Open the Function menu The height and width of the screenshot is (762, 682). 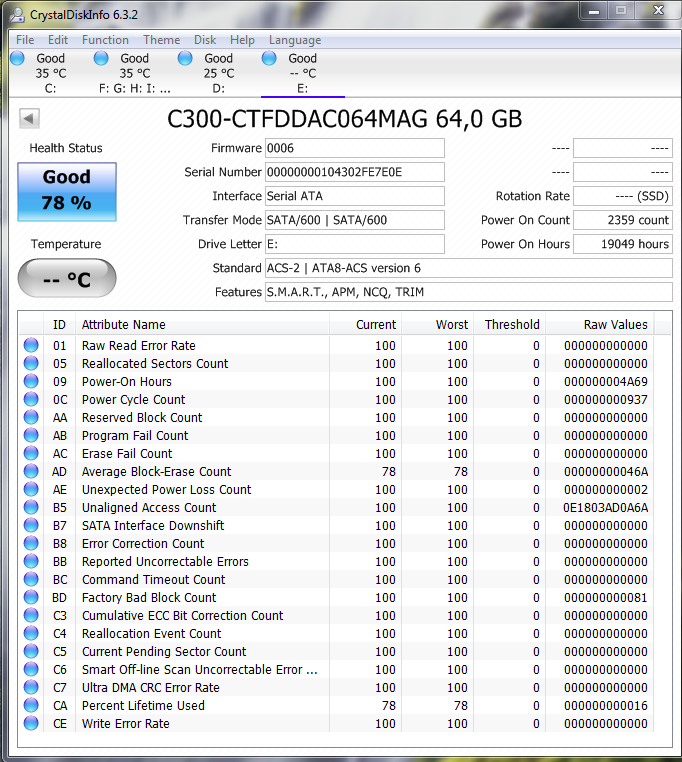tap(105, 40)
